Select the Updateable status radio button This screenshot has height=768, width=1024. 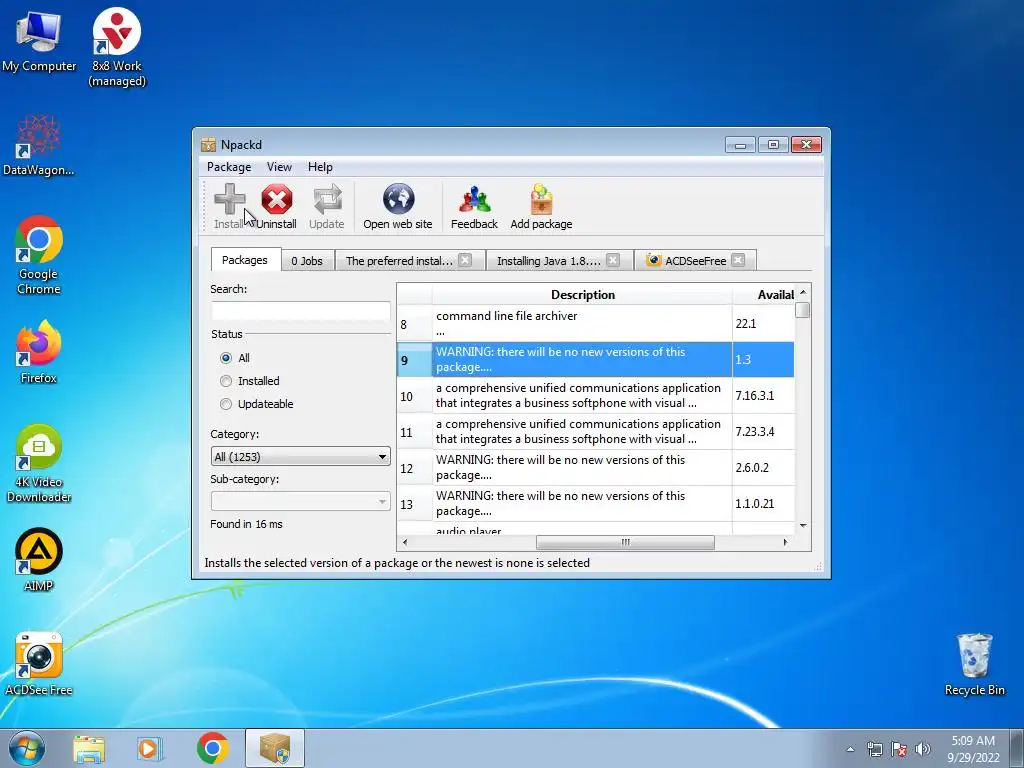click(x=226, y=404)
